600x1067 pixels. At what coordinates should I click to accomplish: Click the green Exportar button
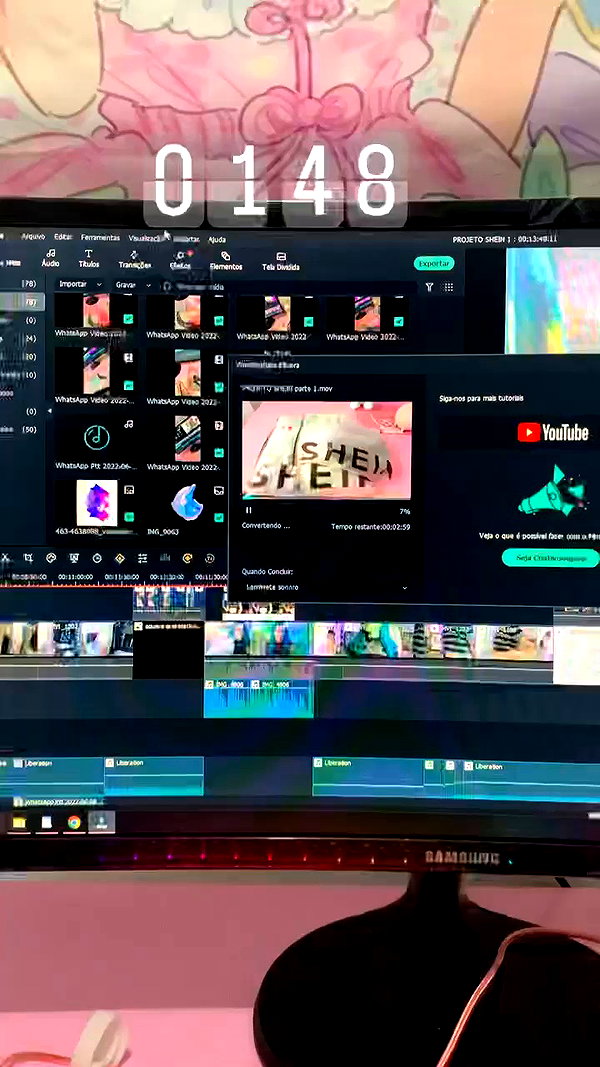click(433, 263)
